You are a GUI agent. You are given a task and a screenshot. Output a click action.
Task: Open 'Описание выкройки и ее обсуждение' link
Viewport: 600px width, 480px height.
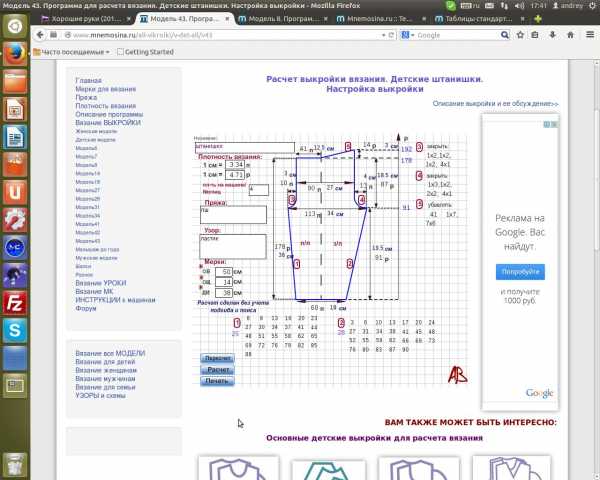pos(495,103)
